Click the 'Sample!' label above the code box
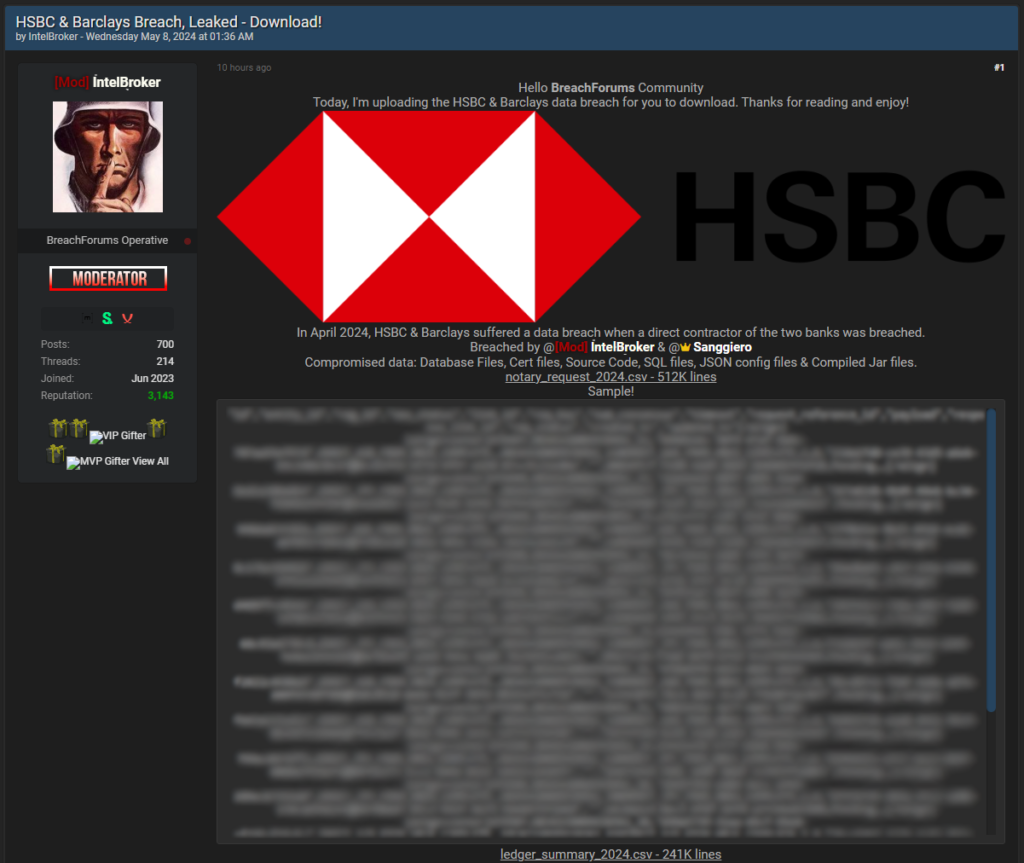This screenshot has width=1024, height=863. pyautogui.click(x=611, y=391)
